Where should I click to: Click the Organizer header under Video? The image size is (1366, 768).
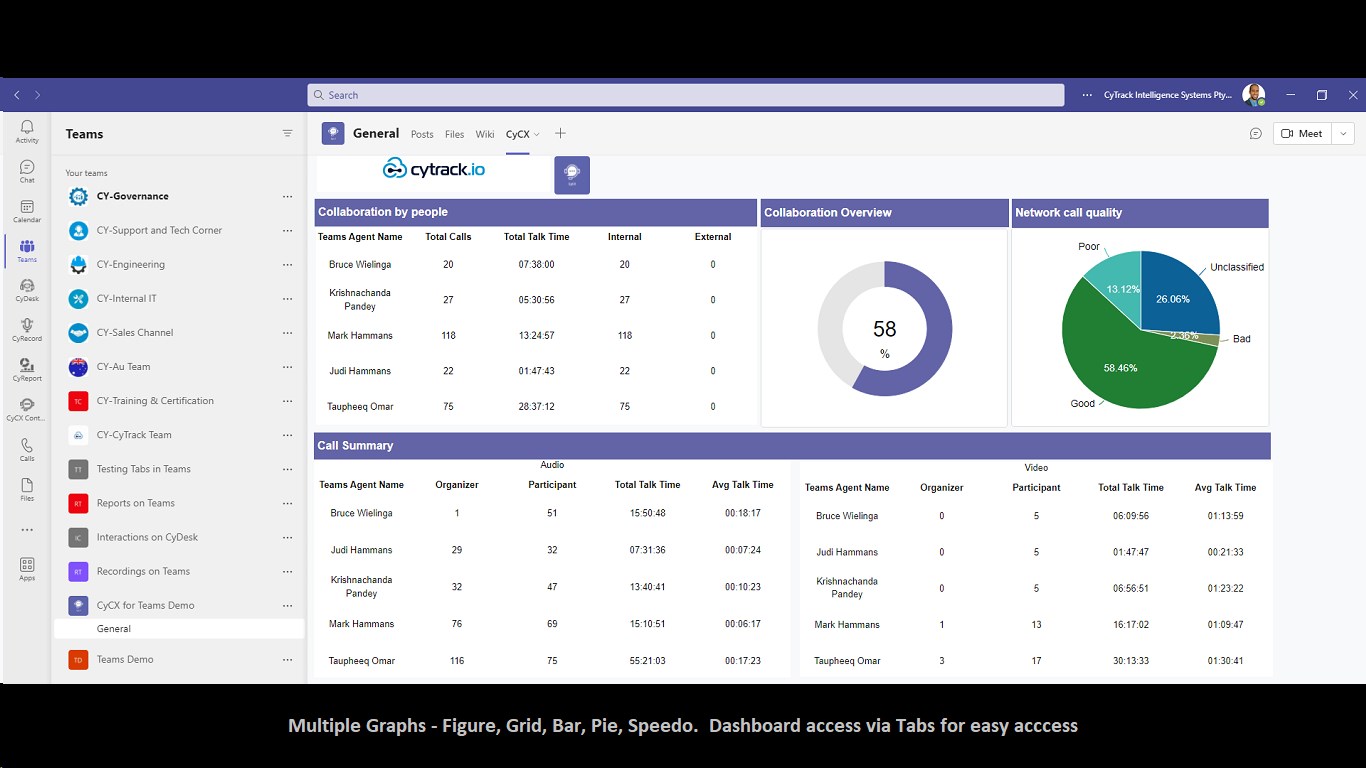[x=942, y=488]
